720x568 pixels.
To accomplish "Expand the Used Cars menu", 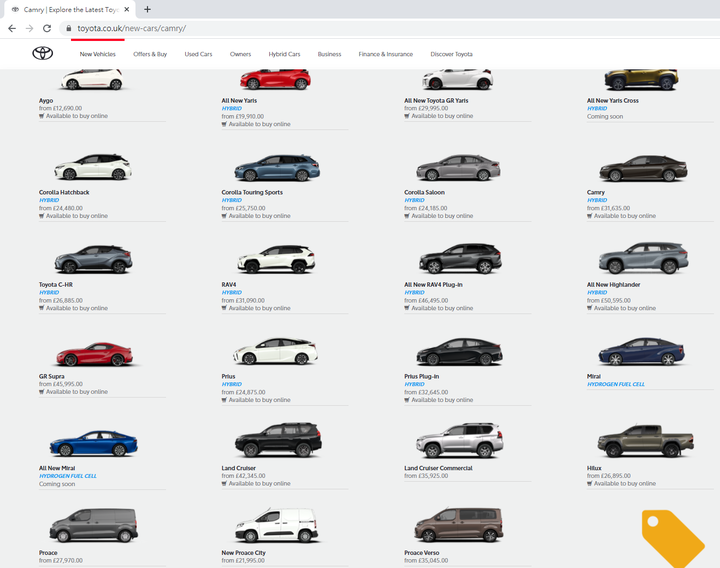I will pyautogui.click(x=198, y=54).
